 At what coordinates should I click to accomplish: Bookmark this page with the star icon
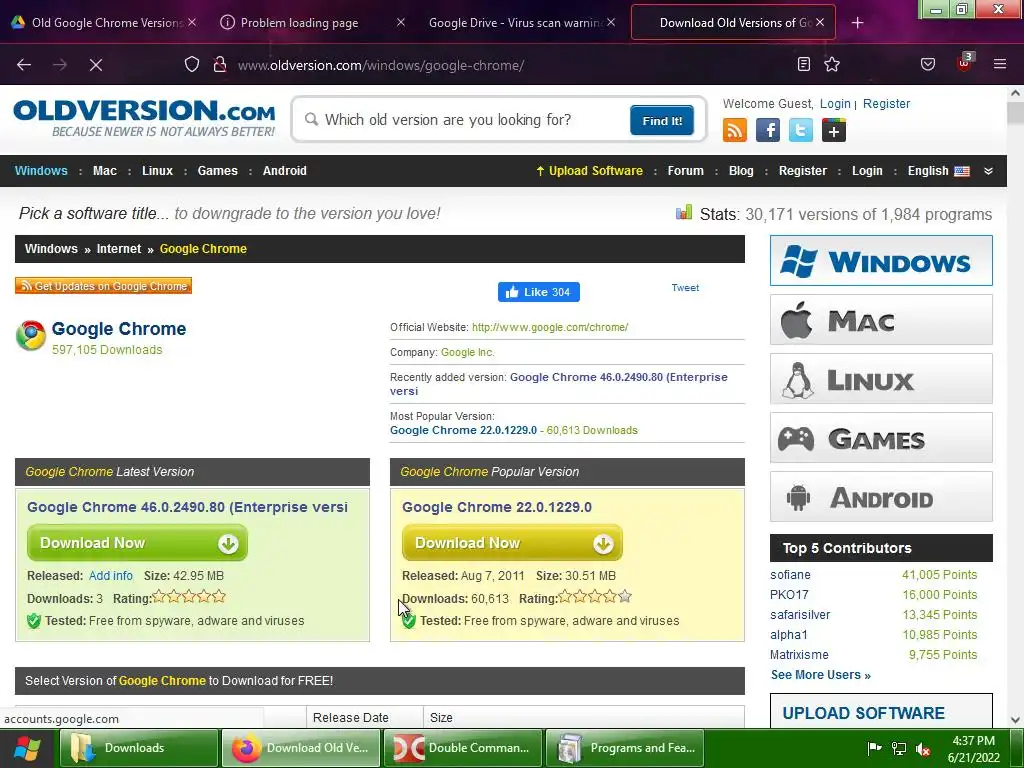click(x=832, y=64)
